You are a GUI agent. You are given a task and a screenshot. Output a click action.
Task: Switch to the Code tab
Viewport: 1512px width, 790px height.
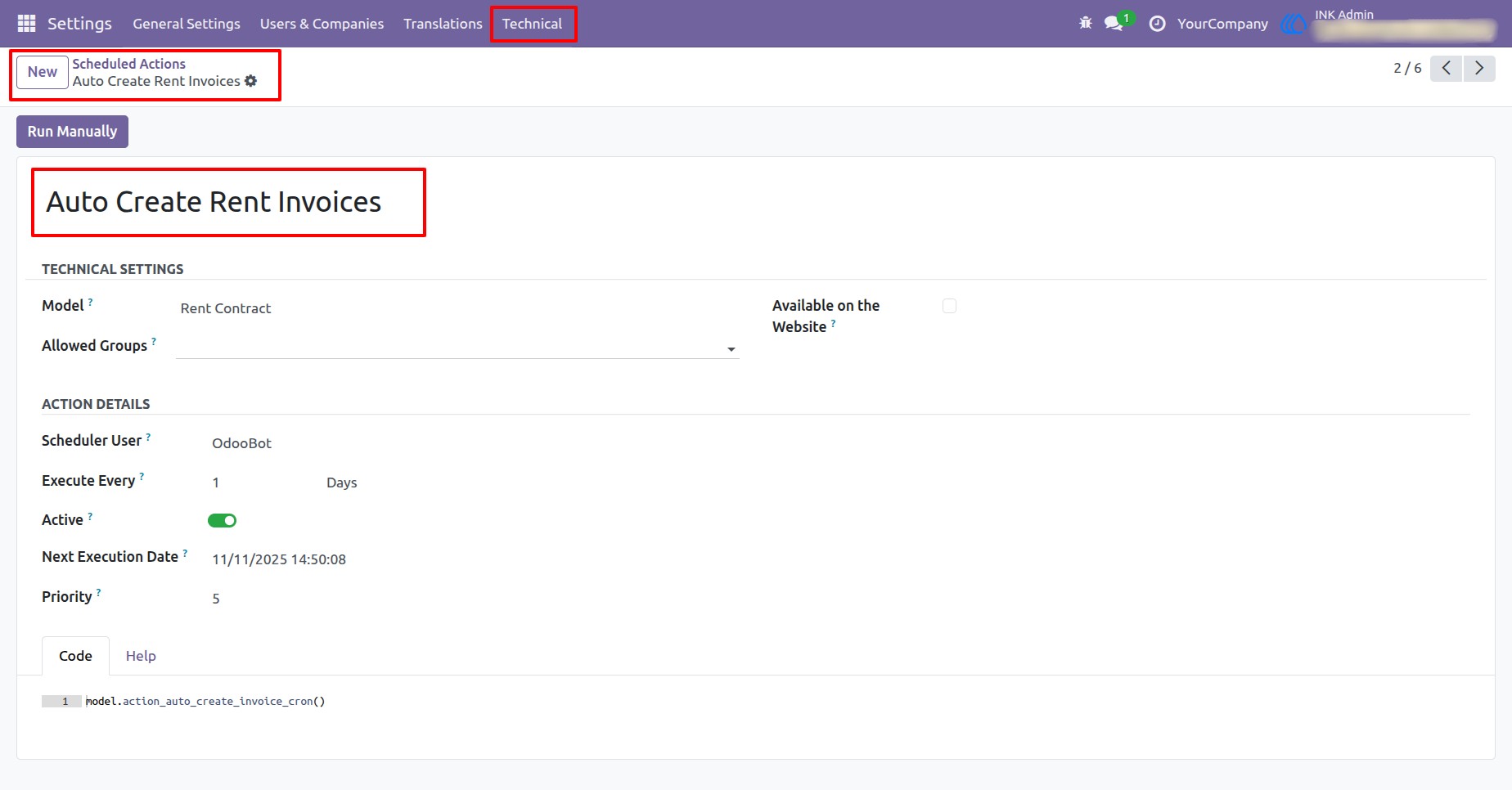point(75,656)
